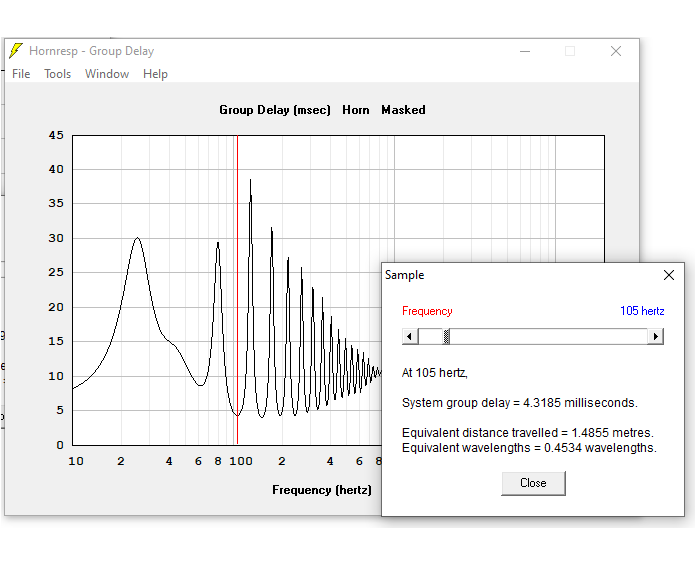Click the 'Horn' label in chart title
Image resolution: width=696 pixels, height=564 pixels.
click(356, 110)
